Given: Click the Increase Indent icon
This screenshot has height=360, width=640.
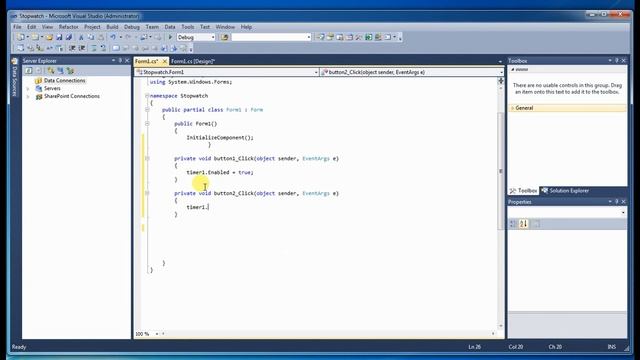Looking at the screenshot, I should pos(82,48).
